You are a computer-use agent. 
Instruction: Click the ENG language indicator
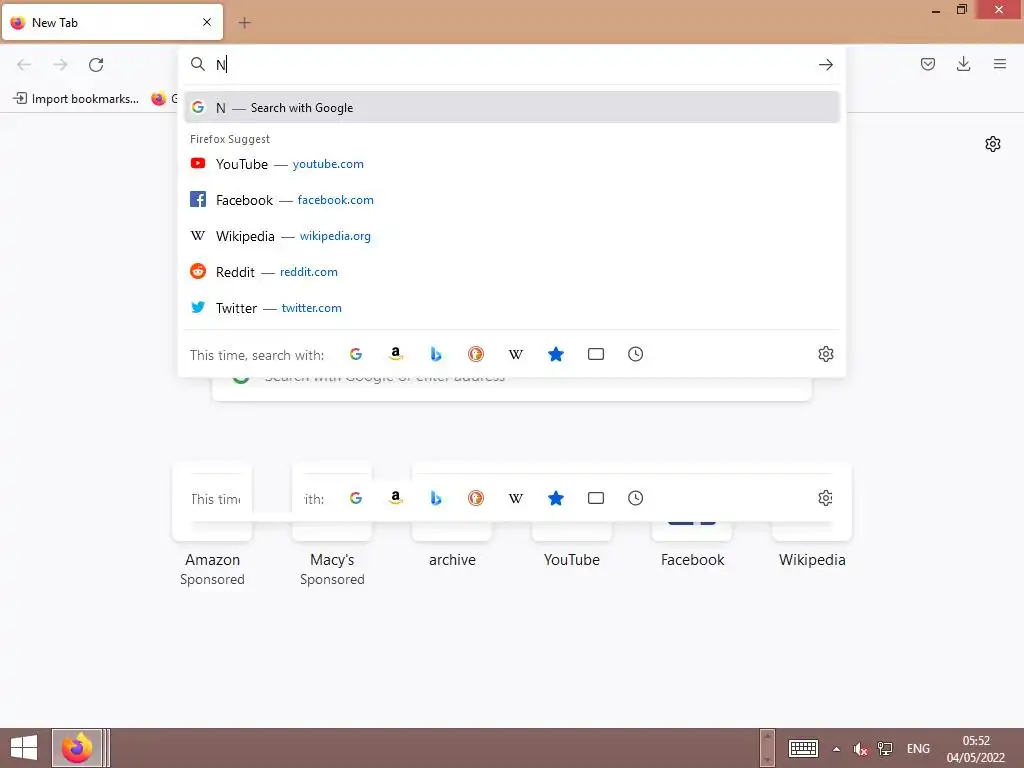click(918, 749)
